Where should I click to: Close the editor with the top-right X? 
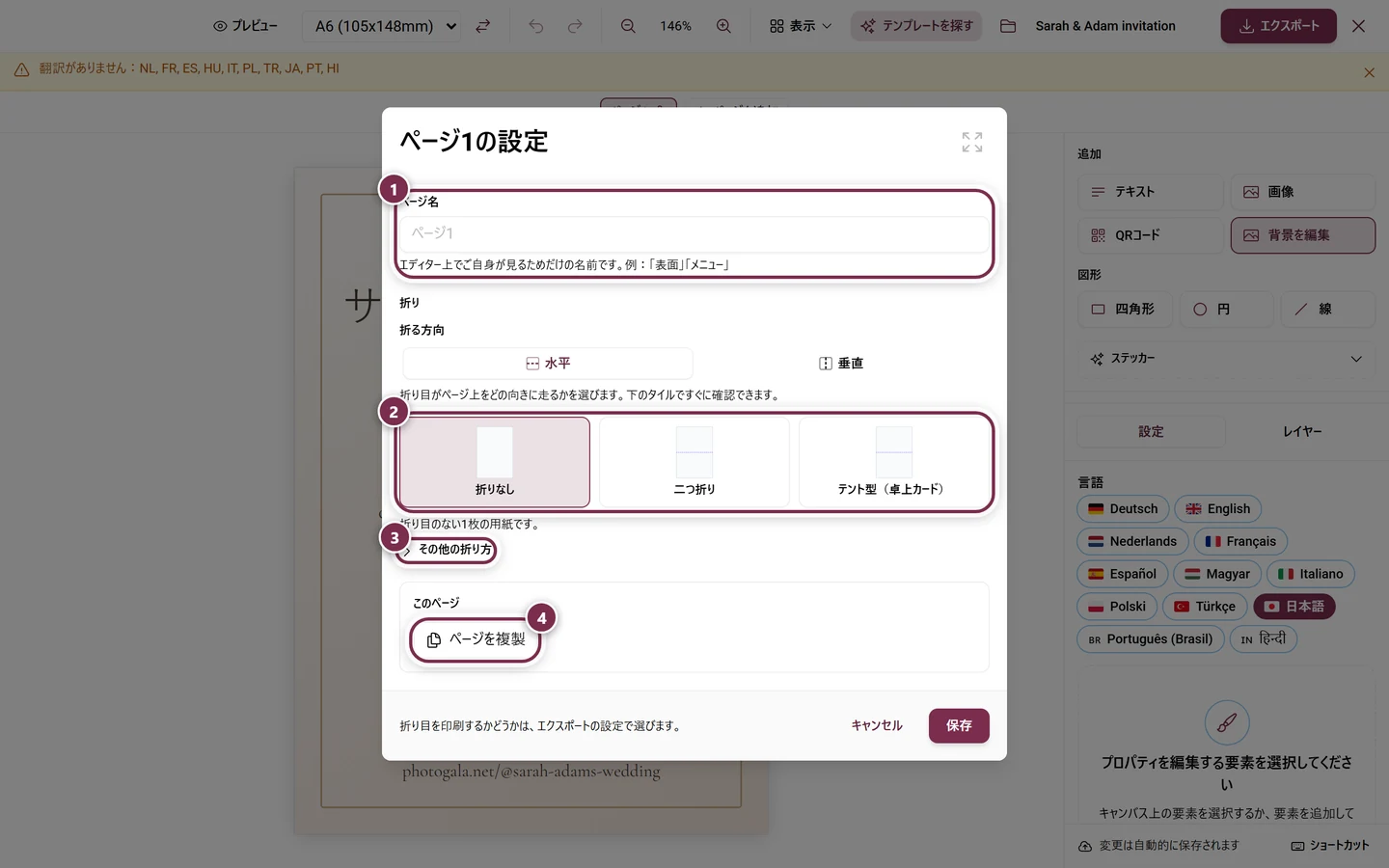pyautogui.click(x=1358, y=26)
